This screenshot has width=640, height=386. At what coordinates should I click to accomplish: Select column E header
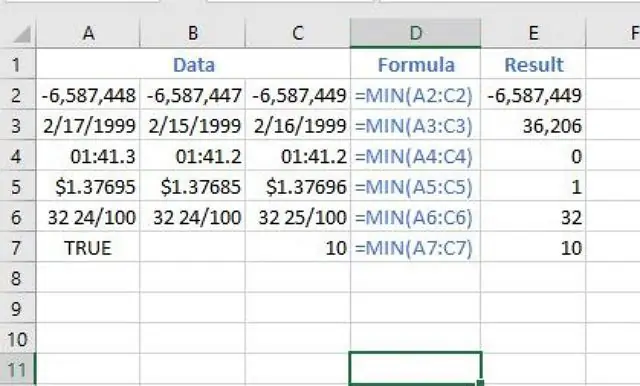pos(533,33)
